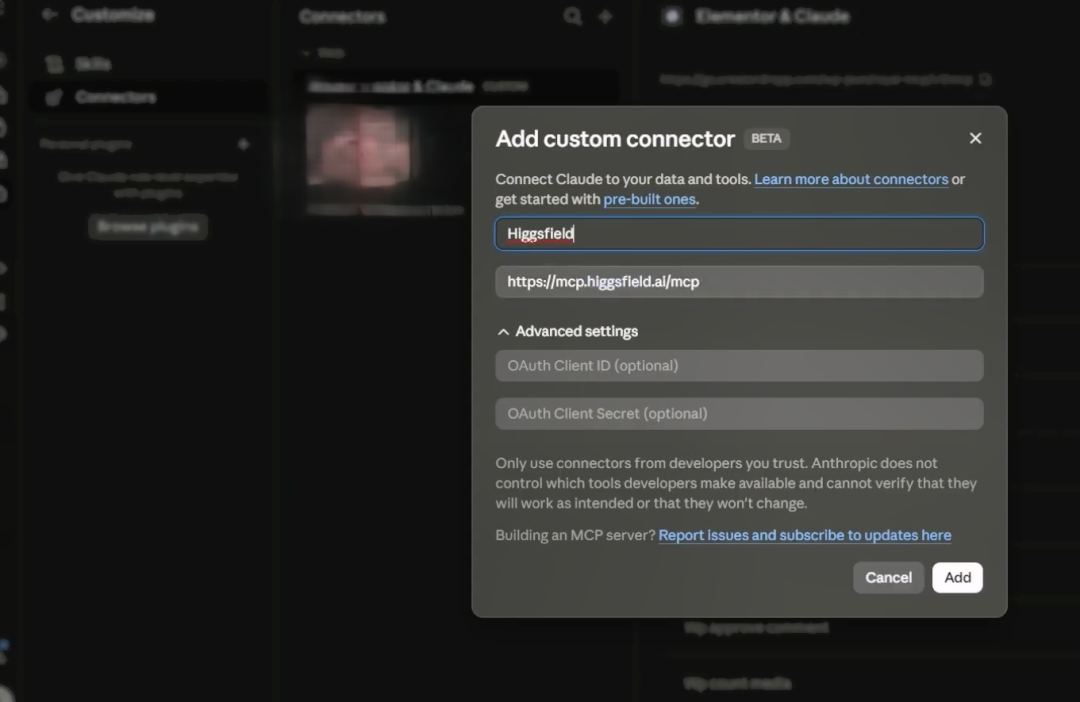1080x702 pixels.
Task: Click the Elementor & Claude connector logo icon
Action: click(672, 16)
